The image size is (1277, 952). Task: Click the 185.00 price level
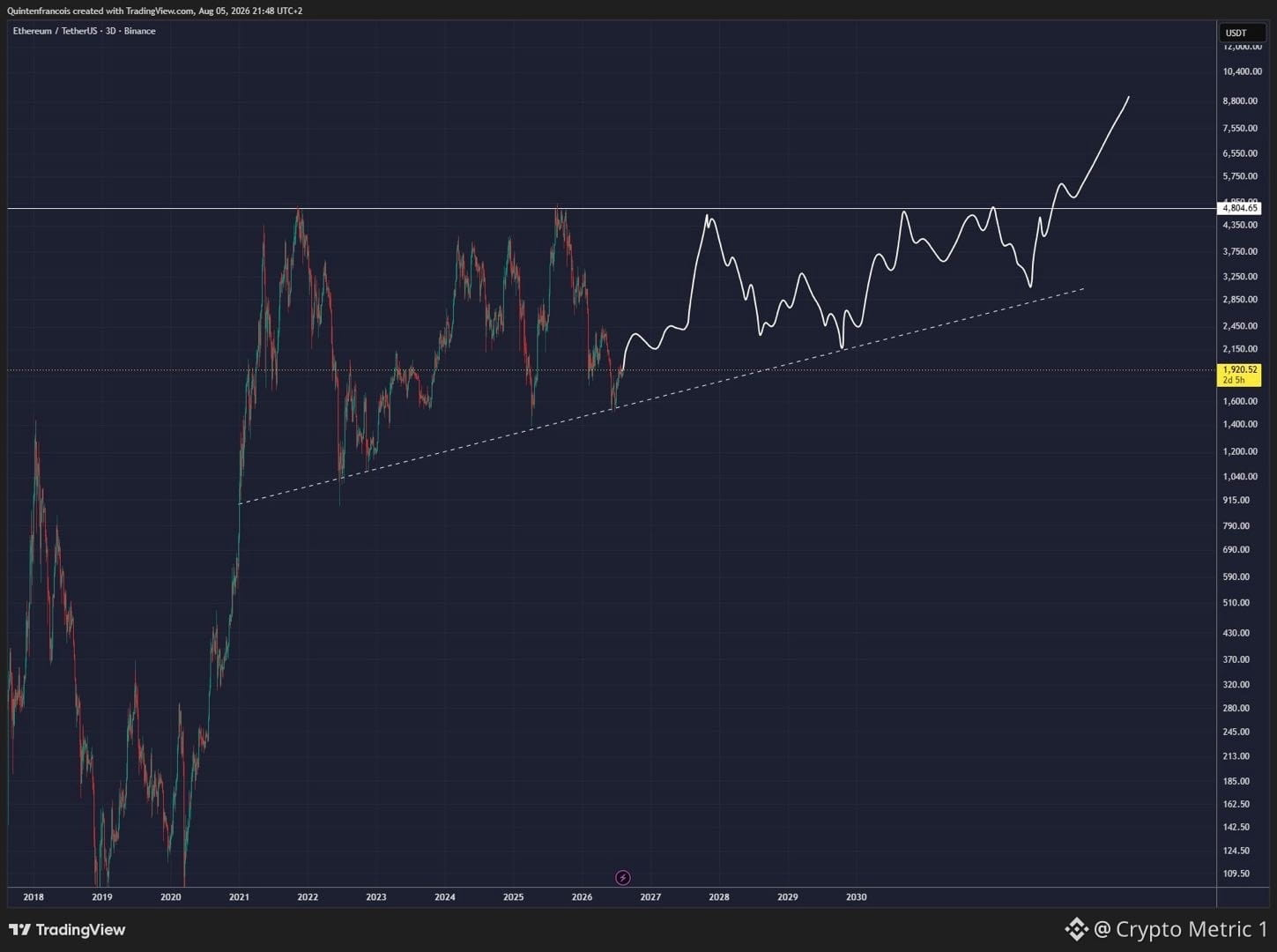point(1236,781)
